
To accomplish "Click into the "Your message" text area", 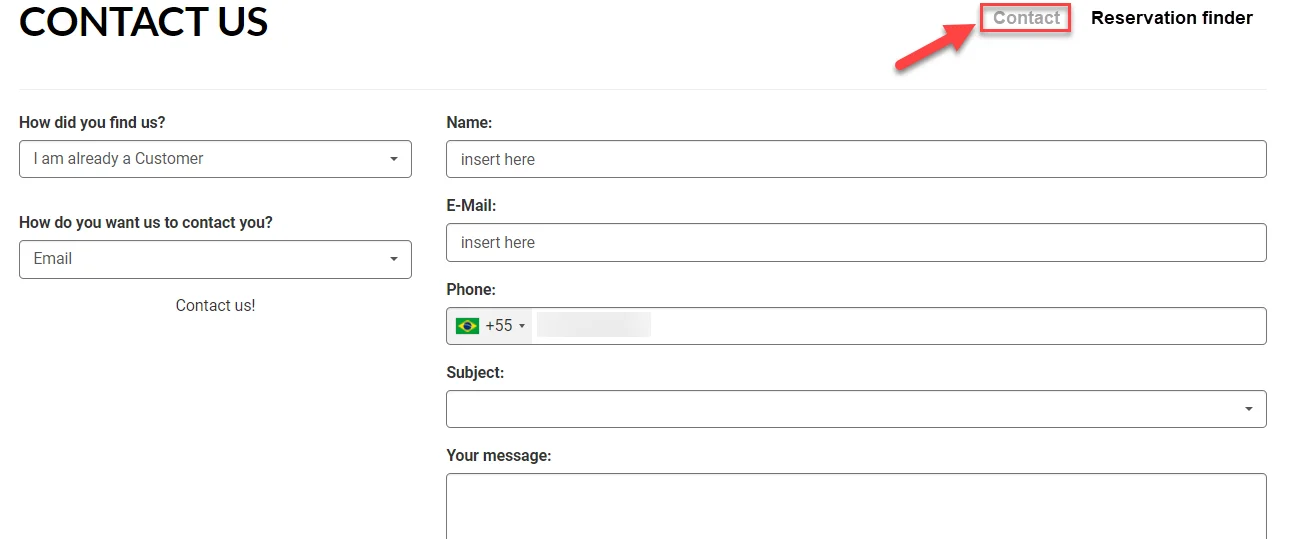I will (856, 506).
